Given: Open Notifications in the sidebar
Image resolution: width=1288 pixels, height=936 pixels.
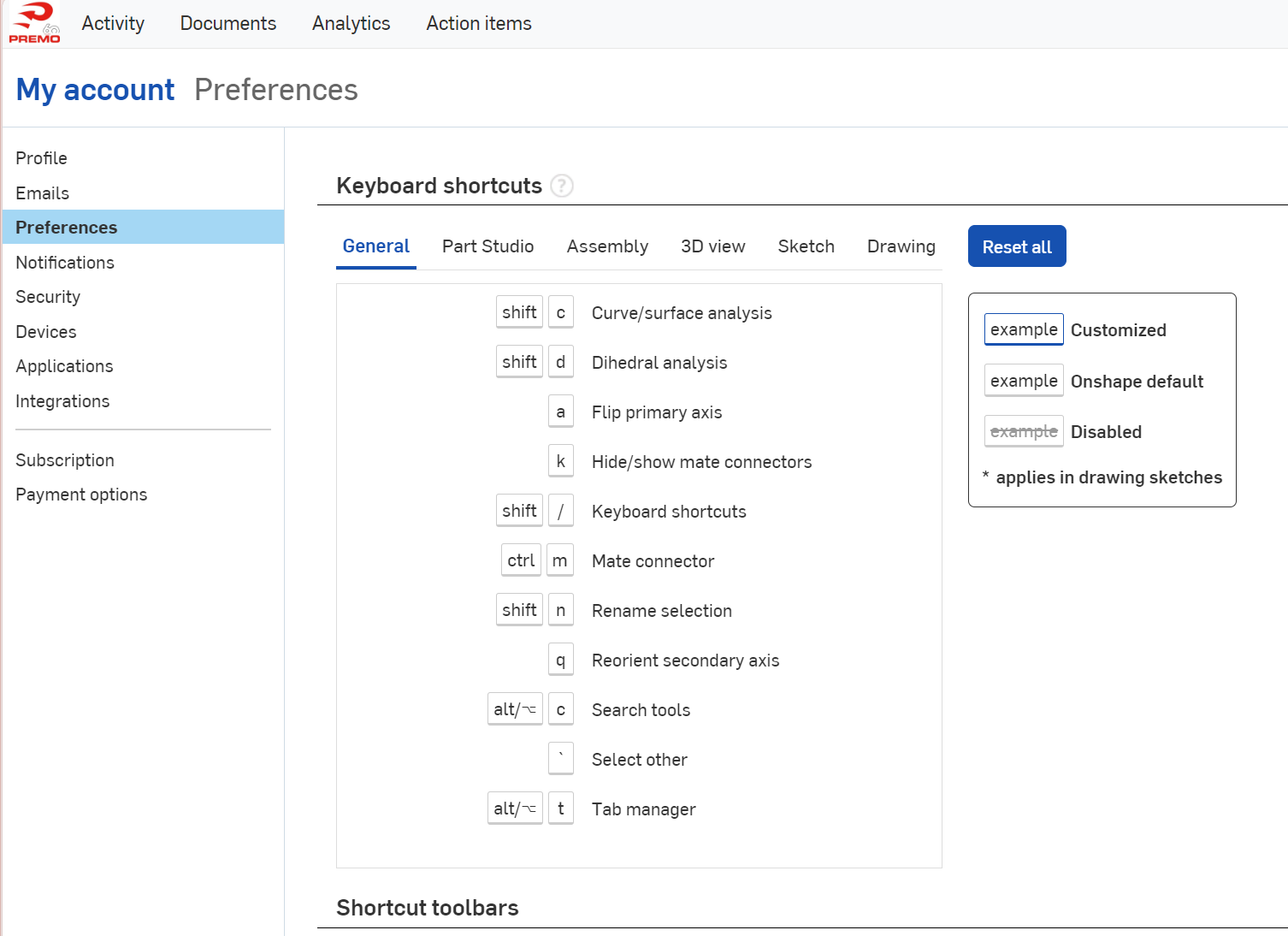Looking at the screenshot, I should [x=65, y=263].
